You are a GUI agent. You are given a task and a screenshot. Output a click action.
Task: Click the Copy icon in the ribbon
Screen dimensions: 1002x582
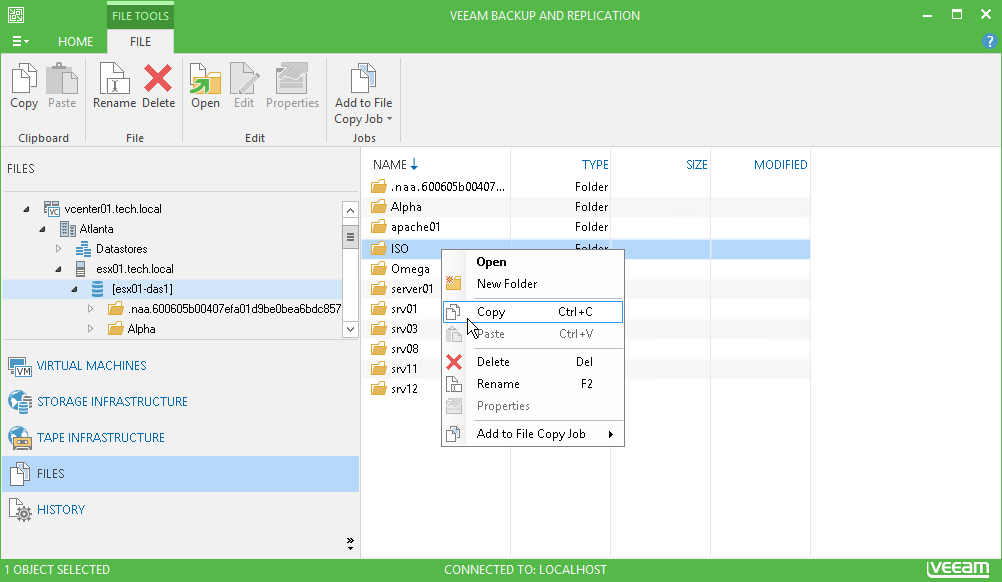(x=24, y=85)
